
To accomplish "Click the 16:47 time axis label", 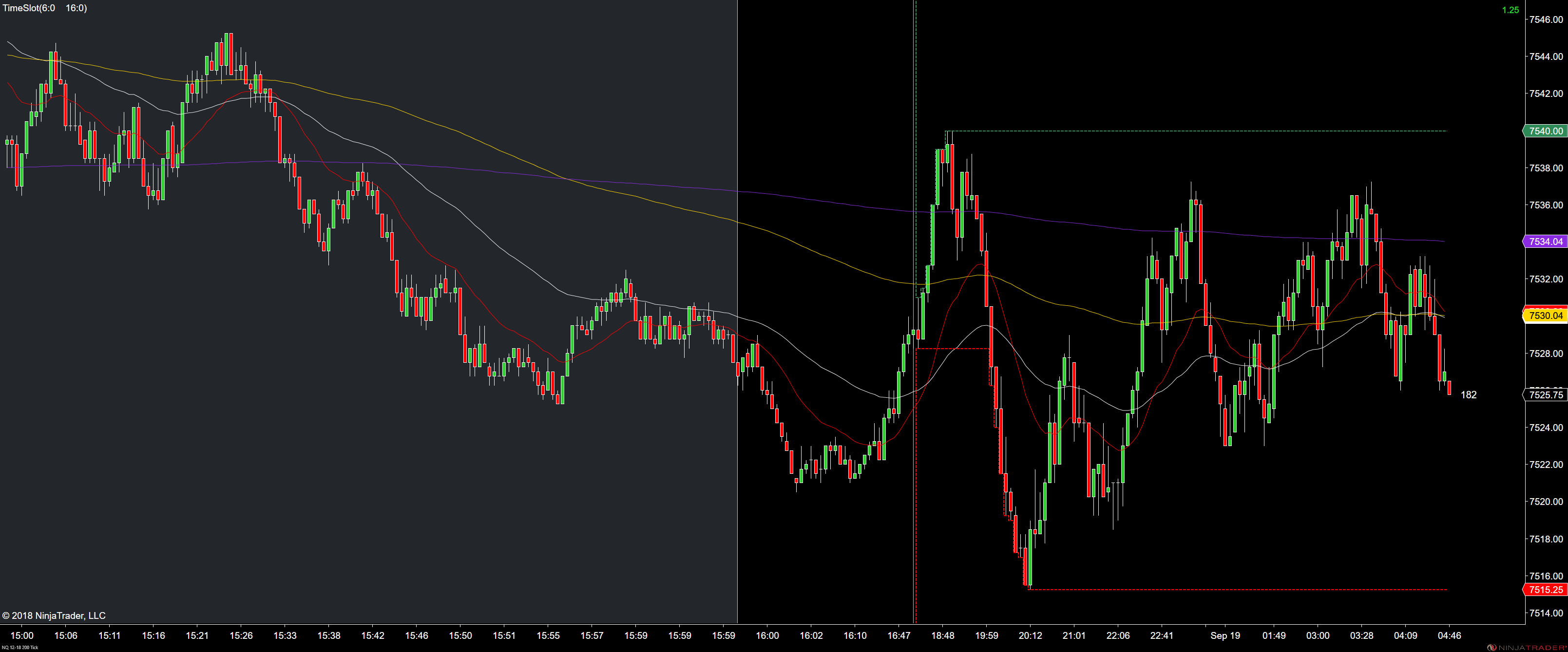I will [899, 635].
